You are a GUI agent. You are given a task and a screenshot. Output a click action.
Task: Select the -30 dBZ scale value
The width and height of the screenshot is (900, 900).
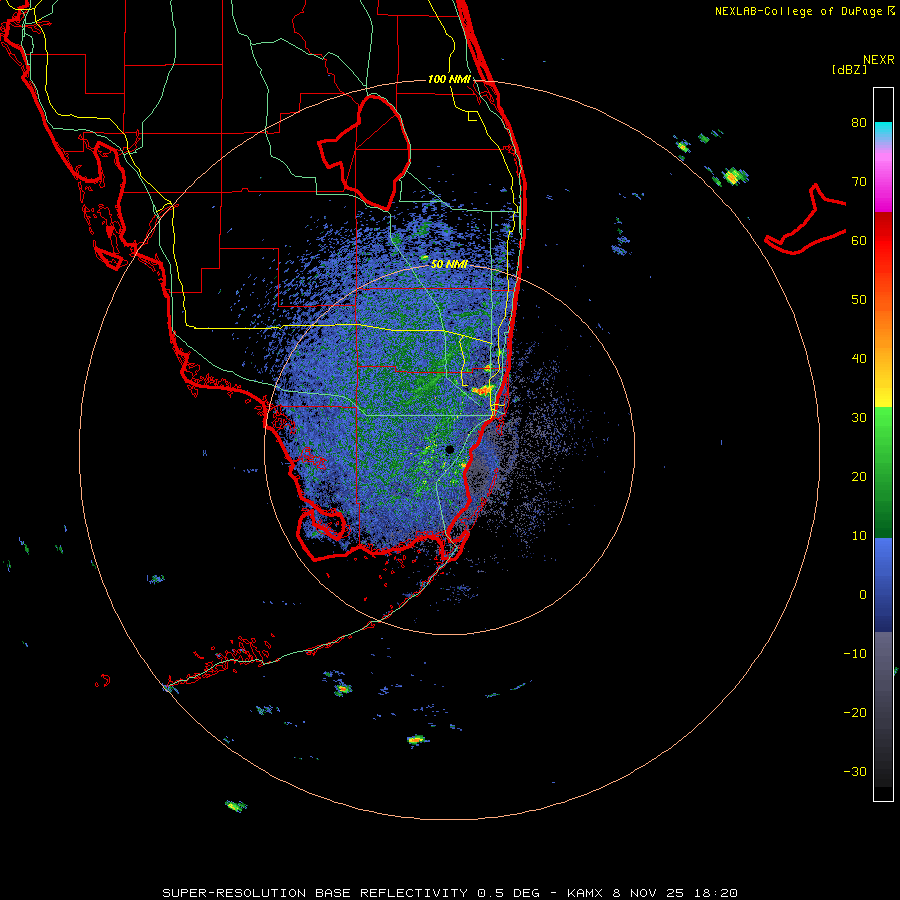click(x=855, y=771)
